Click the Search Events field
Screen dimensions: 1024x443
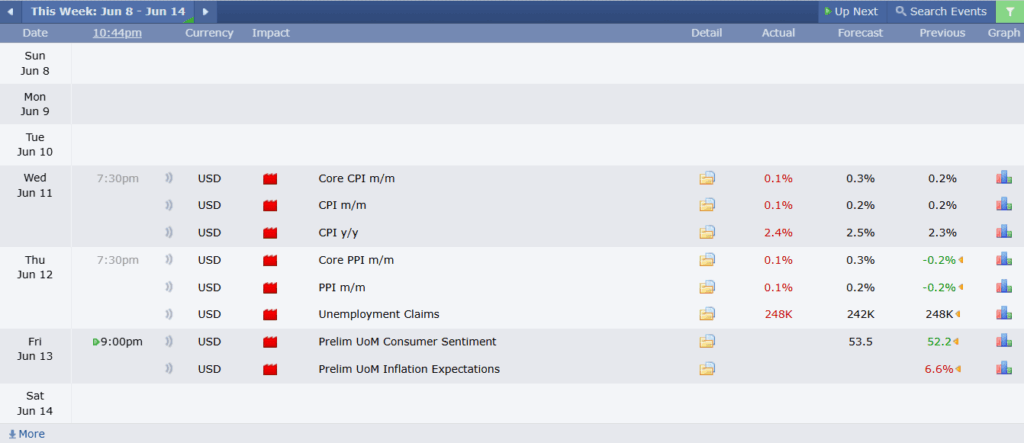pos(940,12)
